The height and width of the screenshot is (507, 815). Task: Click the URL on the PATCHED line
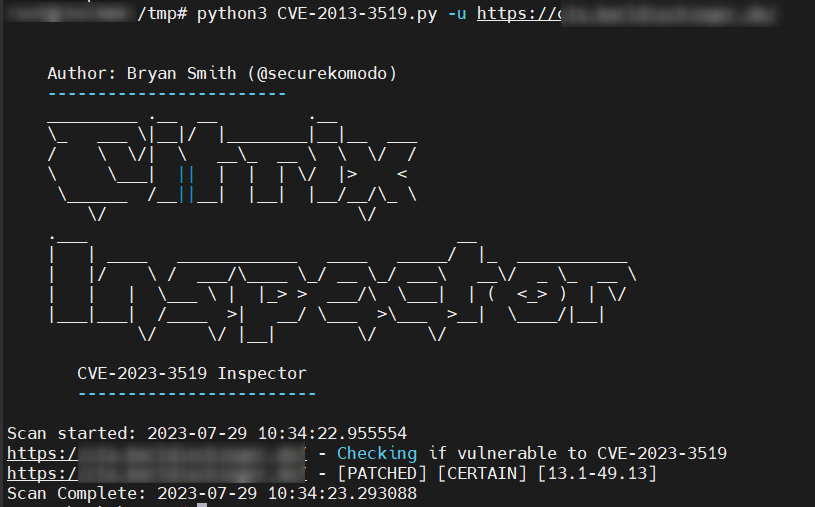[x=157, y=474]
